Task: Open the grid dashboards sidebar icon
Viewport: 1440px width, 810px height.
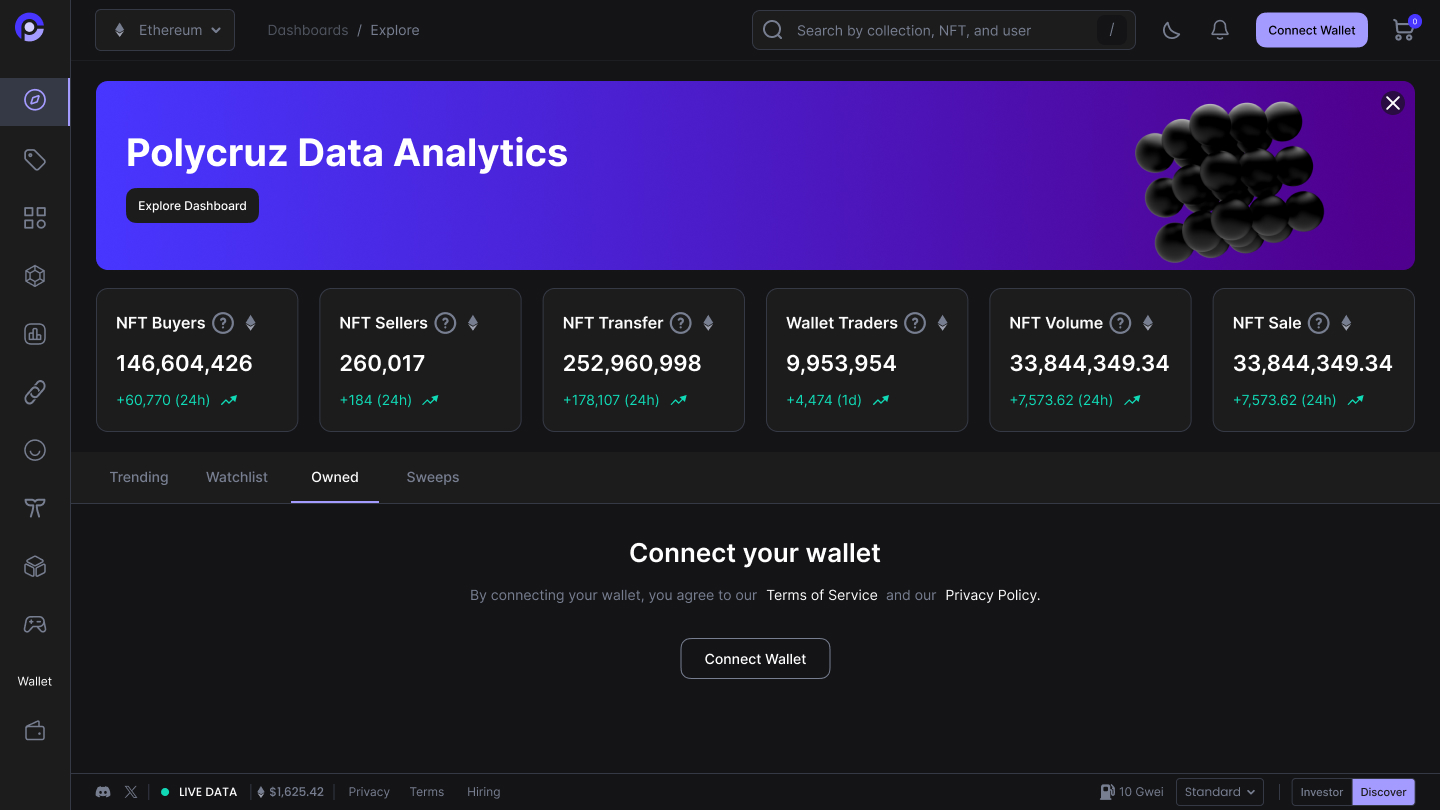Action: [35, 218]
